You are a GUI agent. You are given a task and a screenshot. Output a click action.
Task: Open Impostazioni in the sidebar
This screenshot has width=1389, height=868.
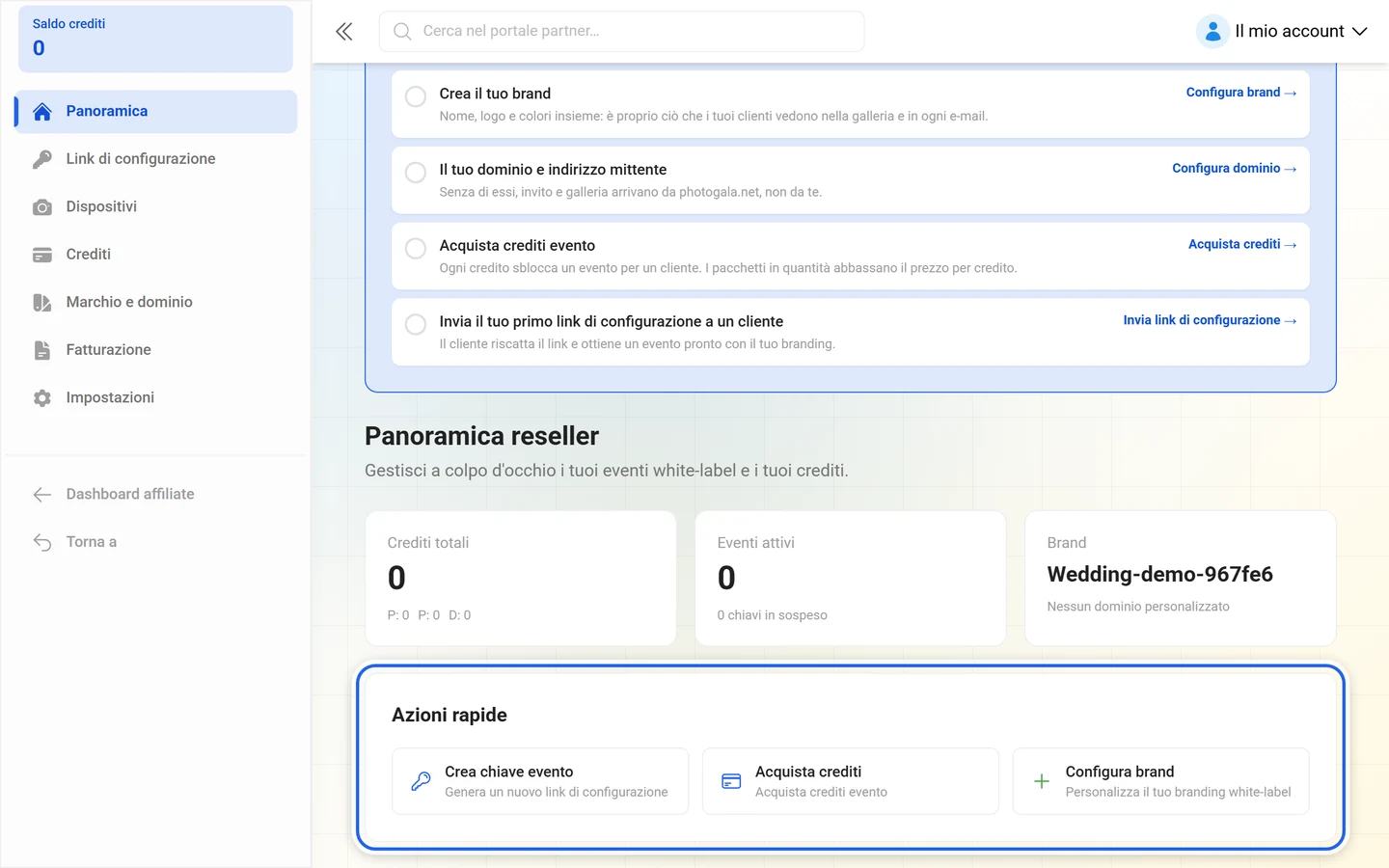coord(156,398)
